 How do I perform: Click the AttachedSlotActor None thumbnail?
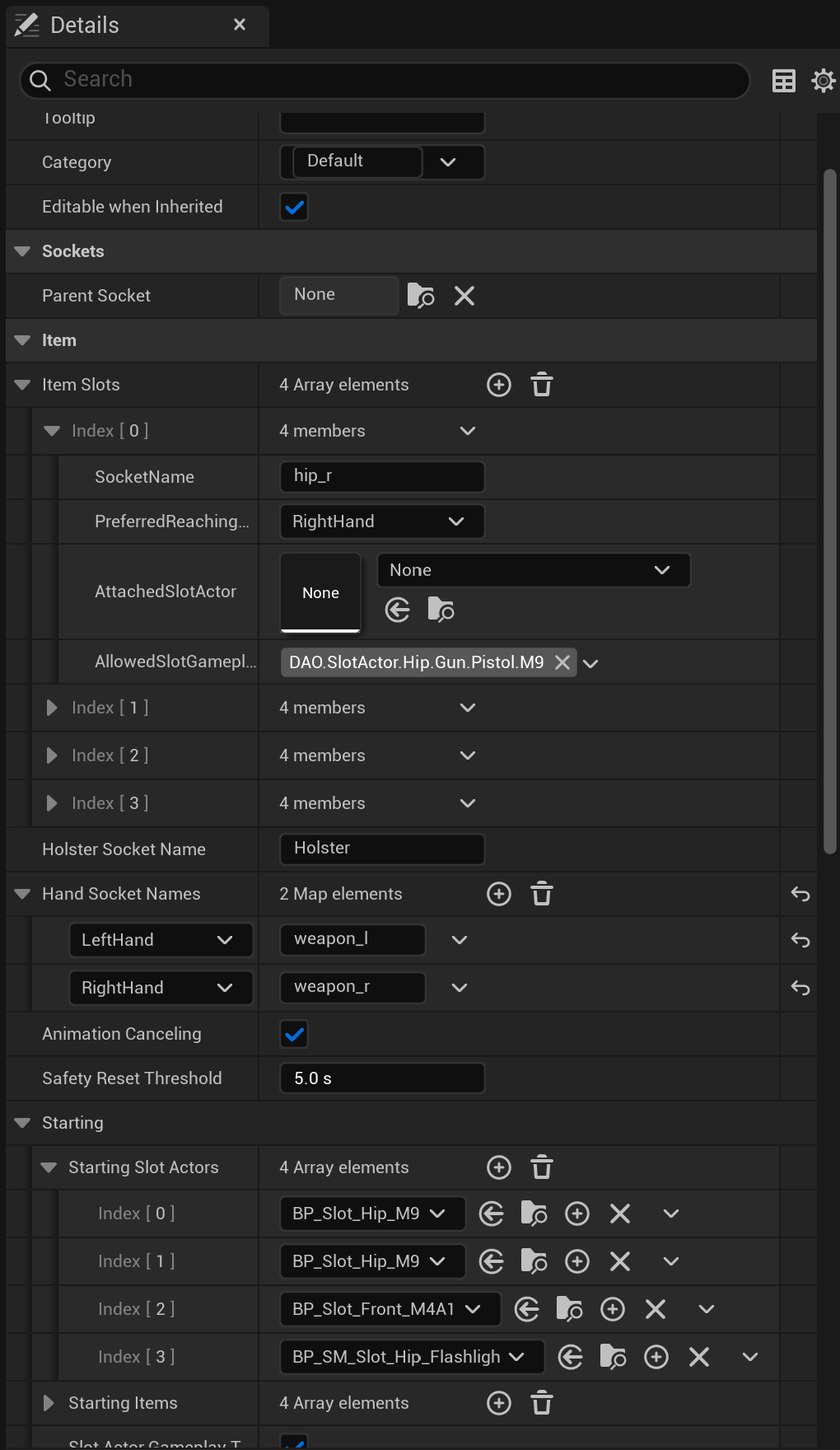pyautogui.click(x=320, y=592)
